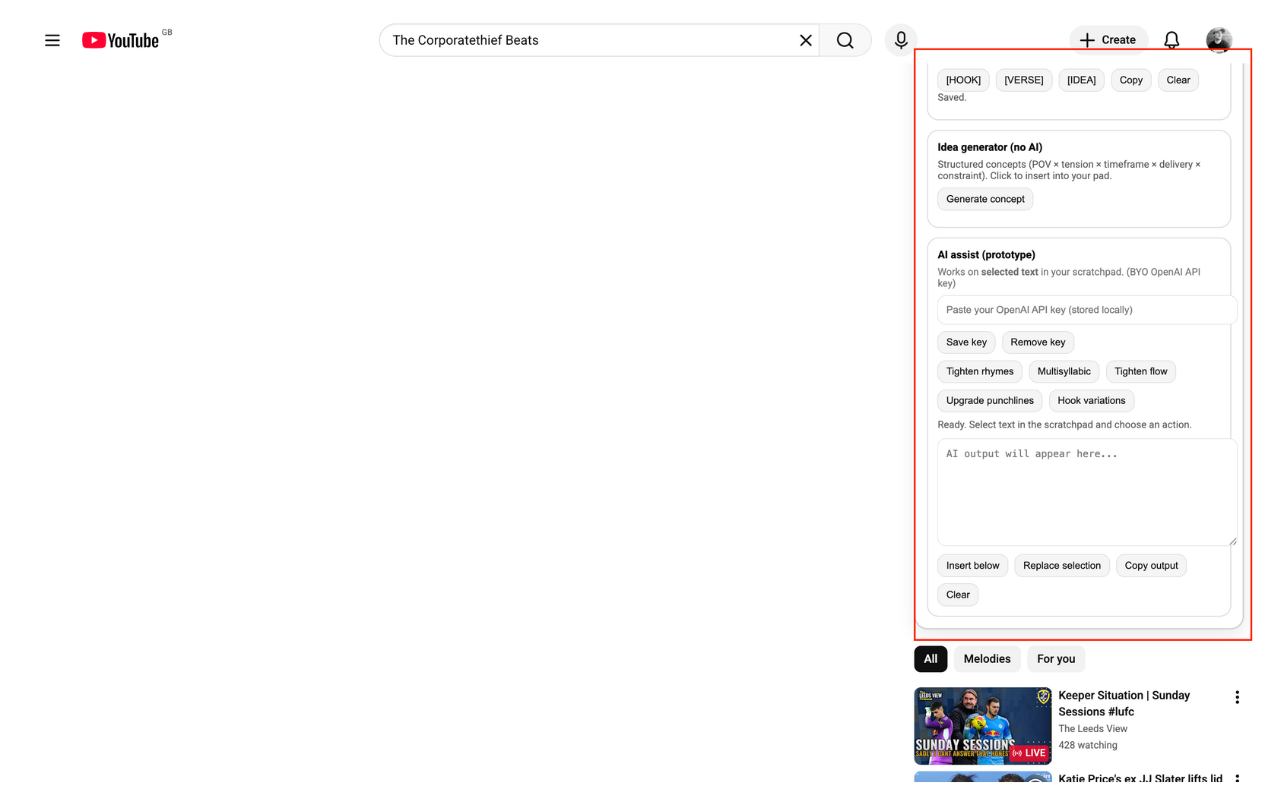This screenshot has width=1280, height=800.
Task: Insert the [VERSE] tag
Action: point(1024,80)
